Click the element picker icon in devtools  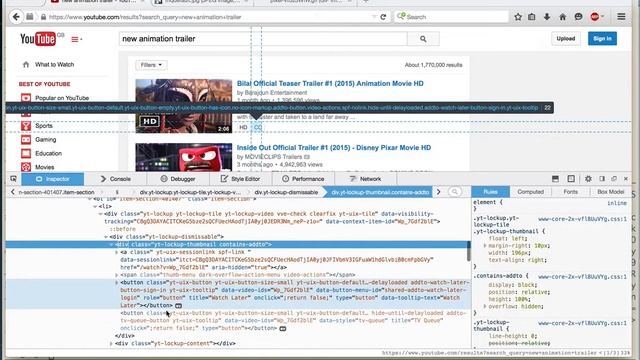point(13,179)
